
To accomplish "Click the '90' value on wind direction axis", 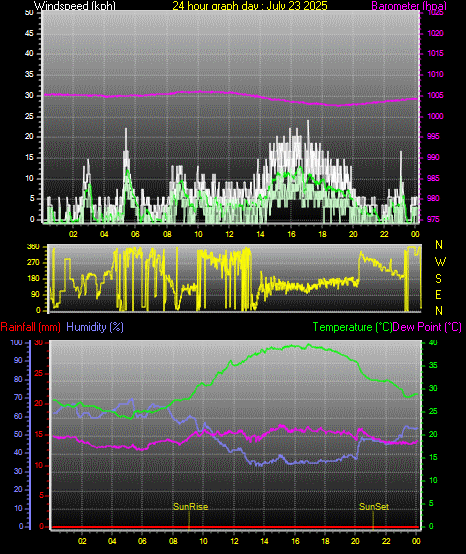I will 36,295.
